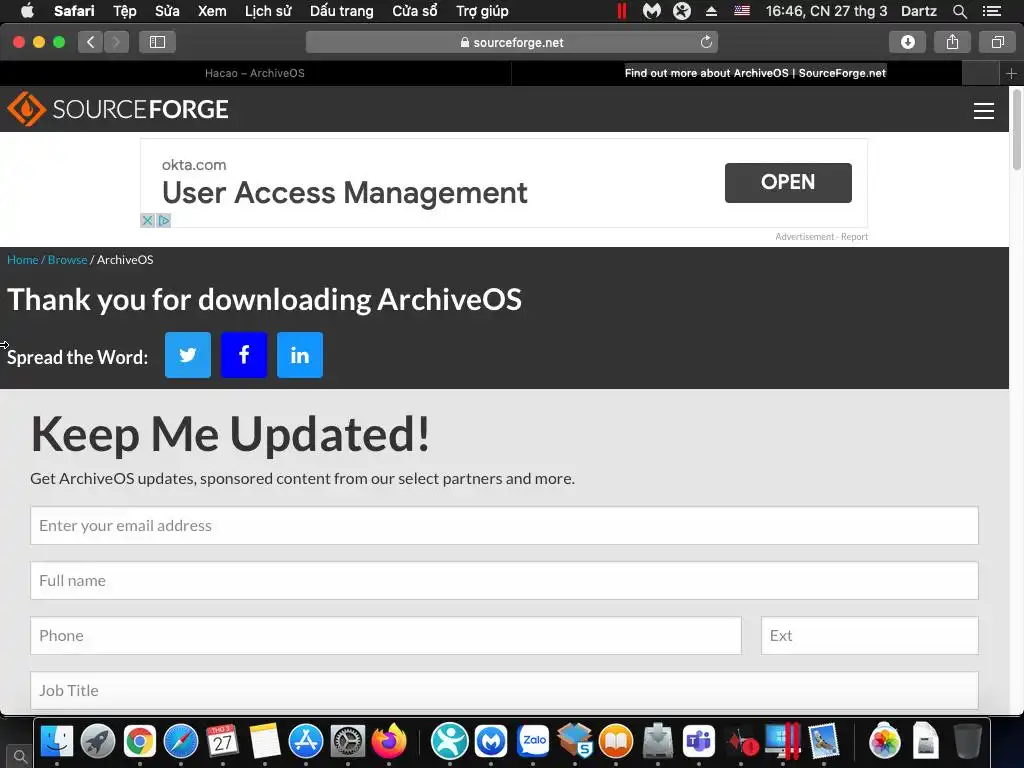Click the menu bar date and time

(x=826, y=10)
